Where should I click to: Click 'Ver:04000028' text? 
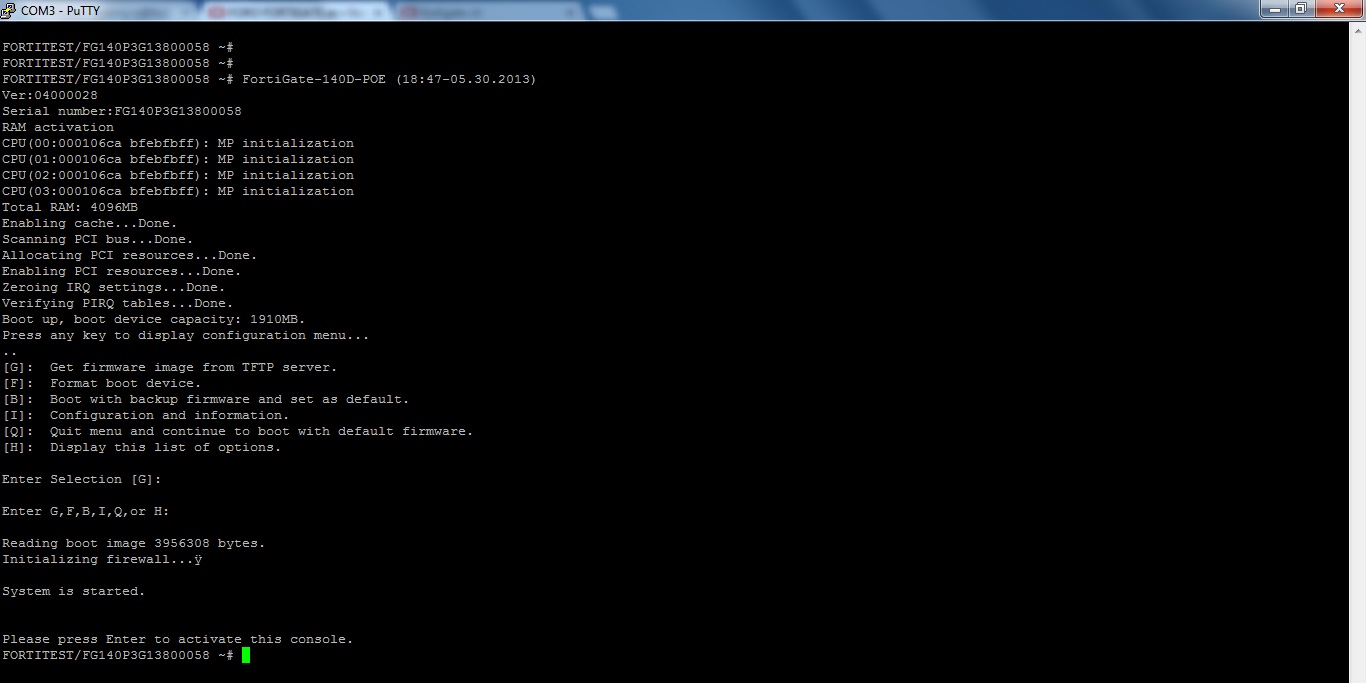coord(50,95)
